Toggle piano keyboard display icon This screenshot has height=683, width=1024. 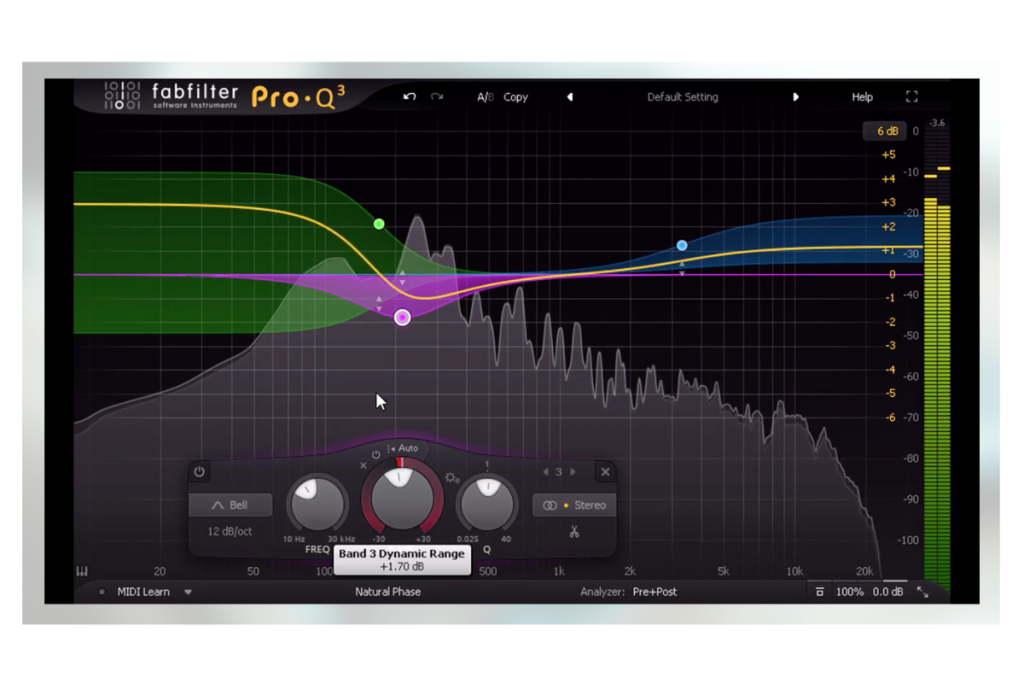click(82, 571)
